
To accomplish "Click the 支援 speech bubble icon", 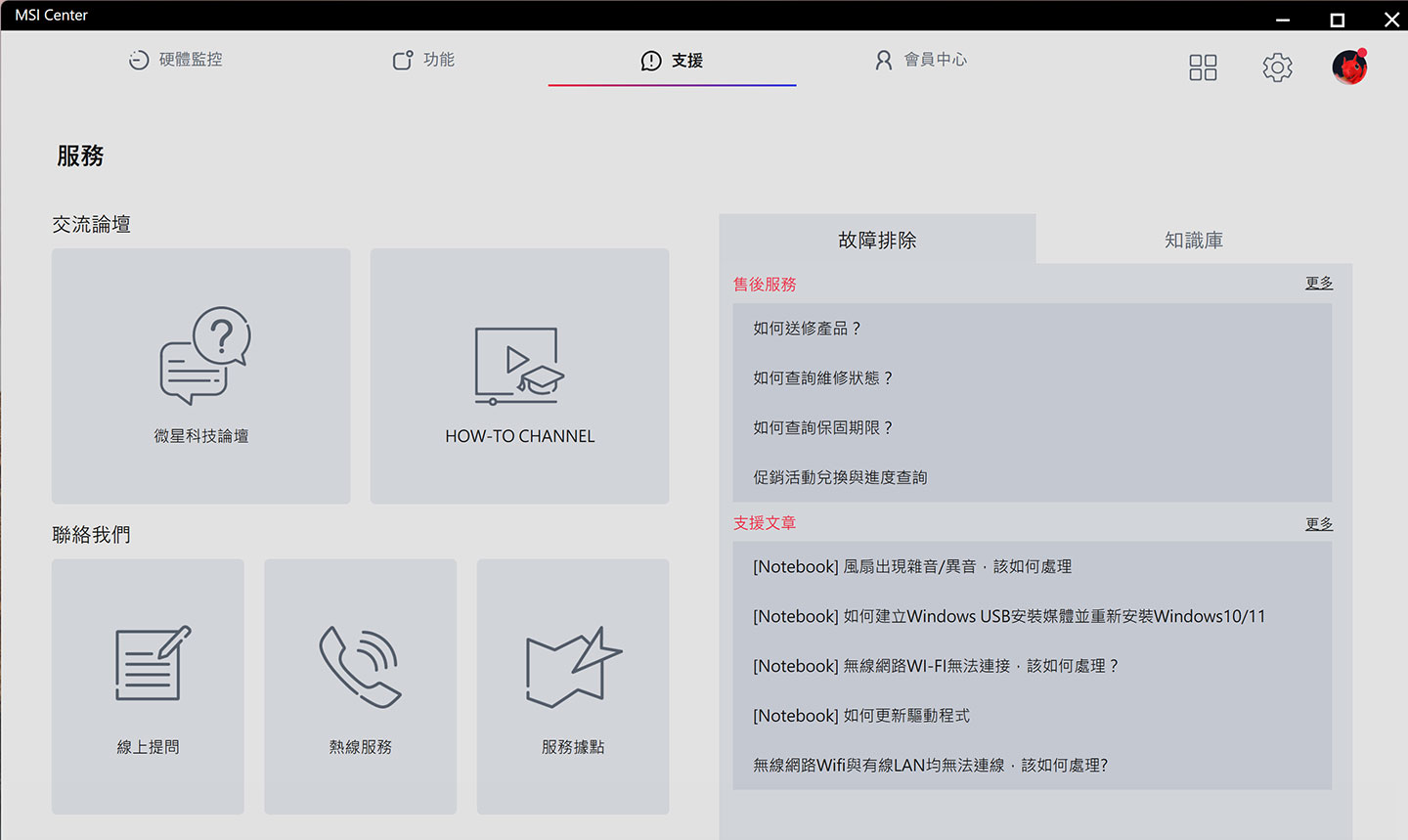I will 650,61.
